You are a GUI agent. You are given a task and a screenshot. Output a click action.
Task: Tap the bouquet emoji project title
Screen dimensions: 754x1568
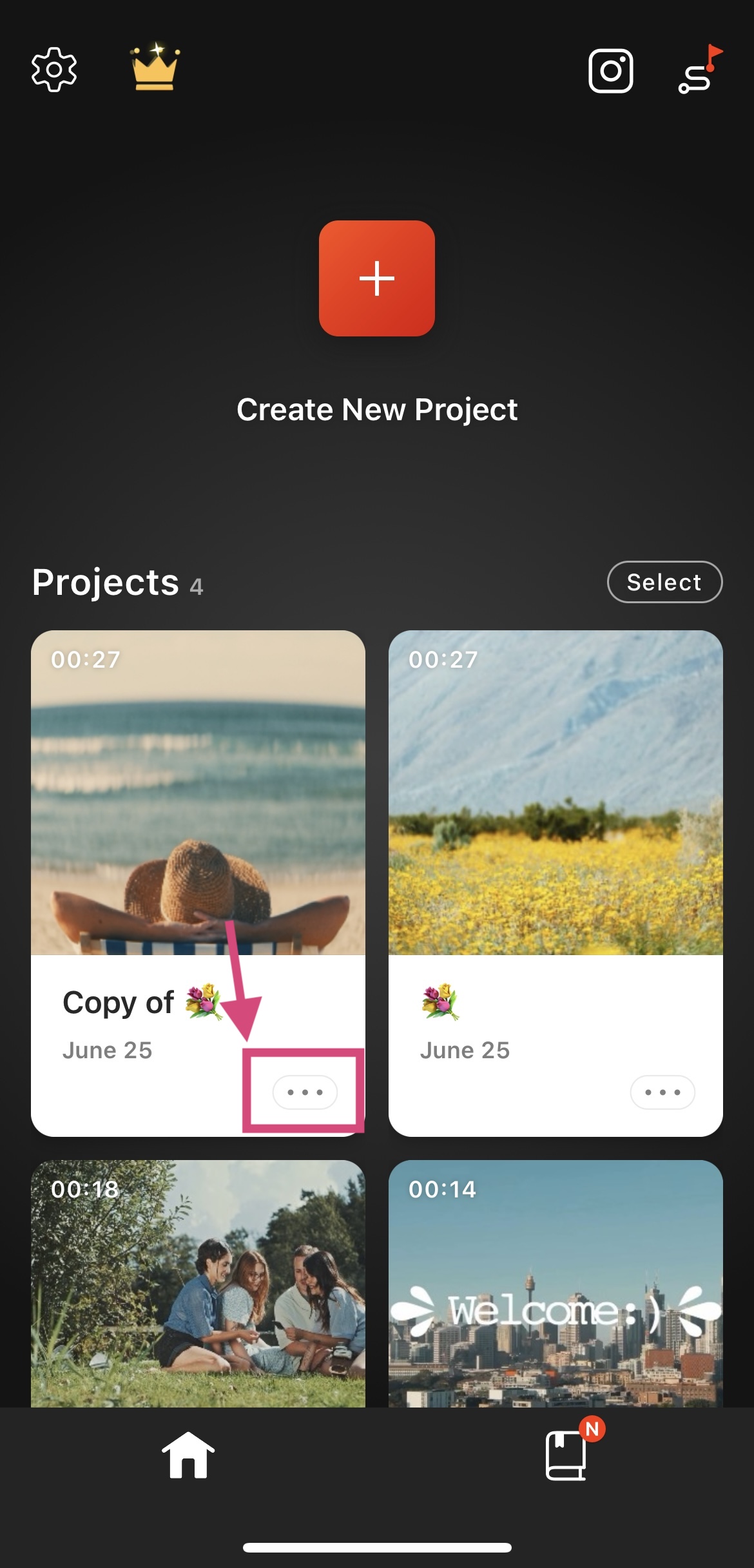(440, 1002)
